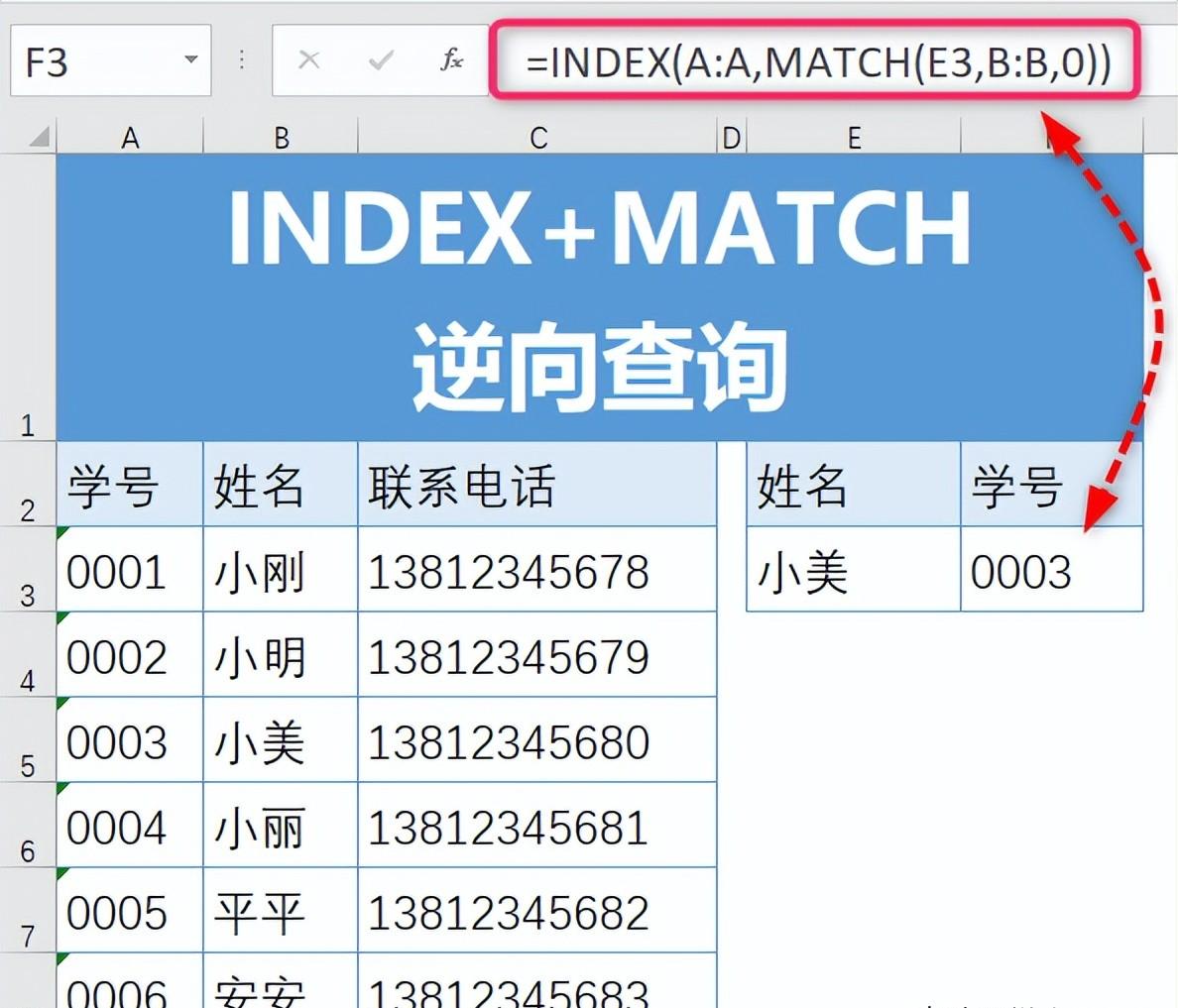1178x1008 pixels.
Task: Click the Select All corner triangle
Action: point(39,137)
